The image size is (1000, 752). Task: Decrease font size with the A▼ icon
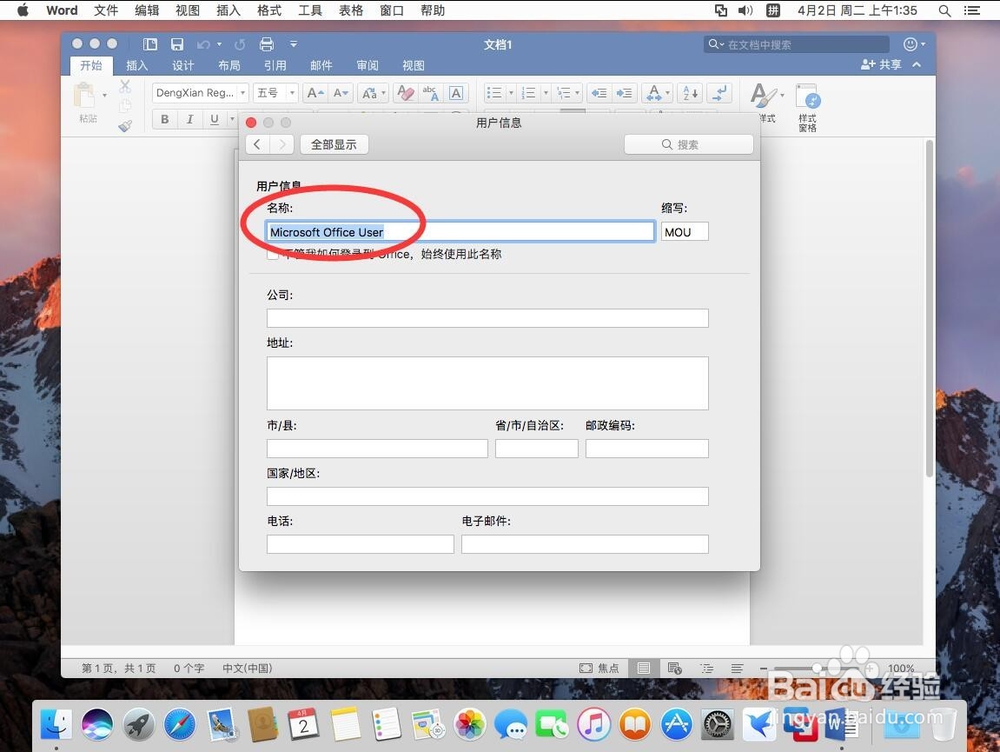tap(341, 93)
